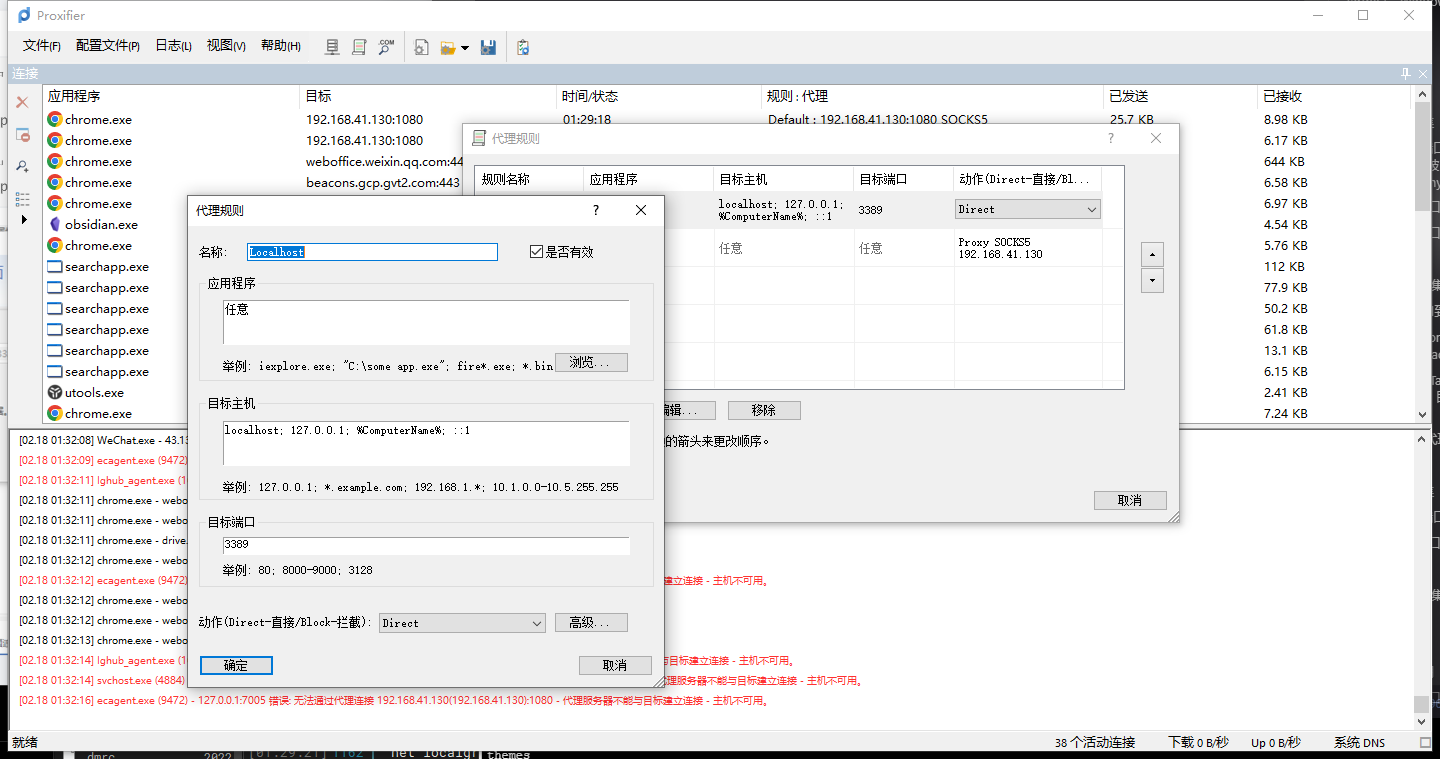Open the 视图(V) menu
The image size is (1440, 759).
point(226,46)
